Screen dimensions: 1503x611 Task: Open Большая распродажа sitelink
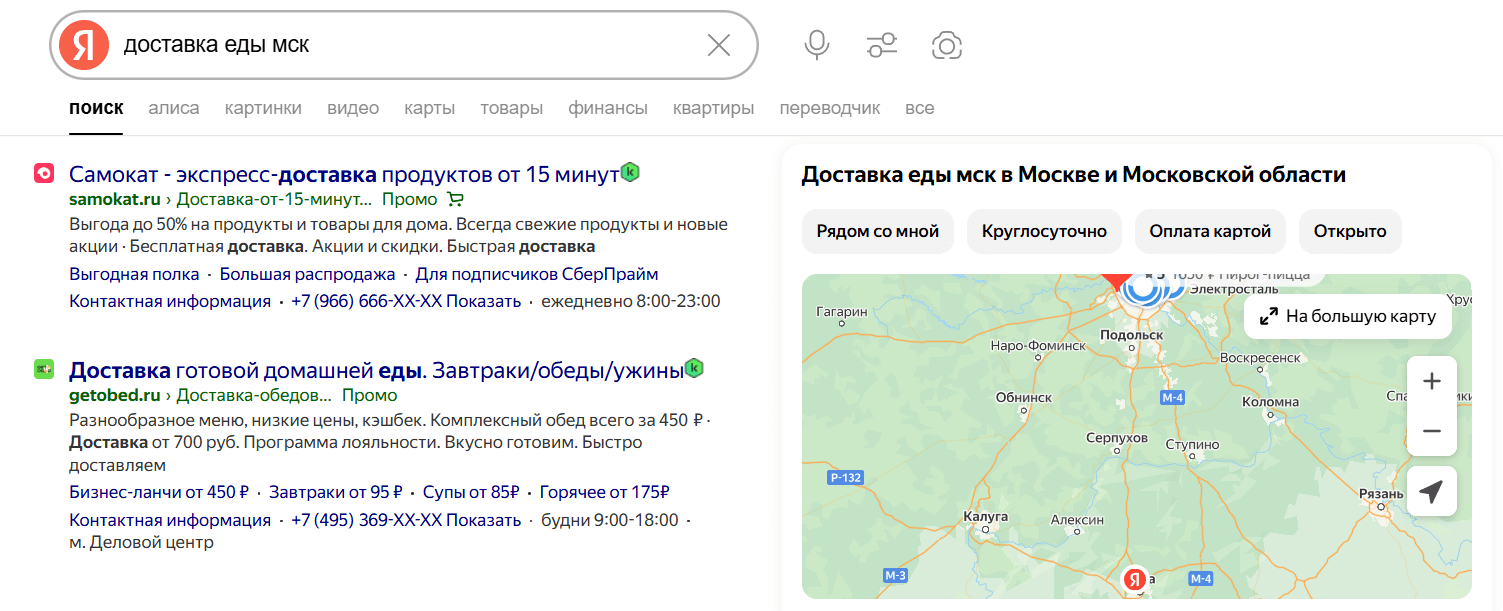coord(307,274)
